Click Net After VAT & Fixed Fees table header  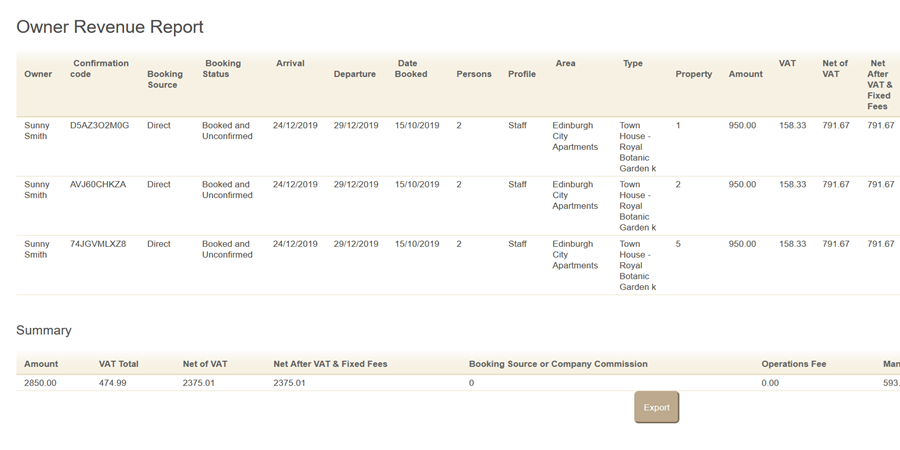[x=879, y=85]
